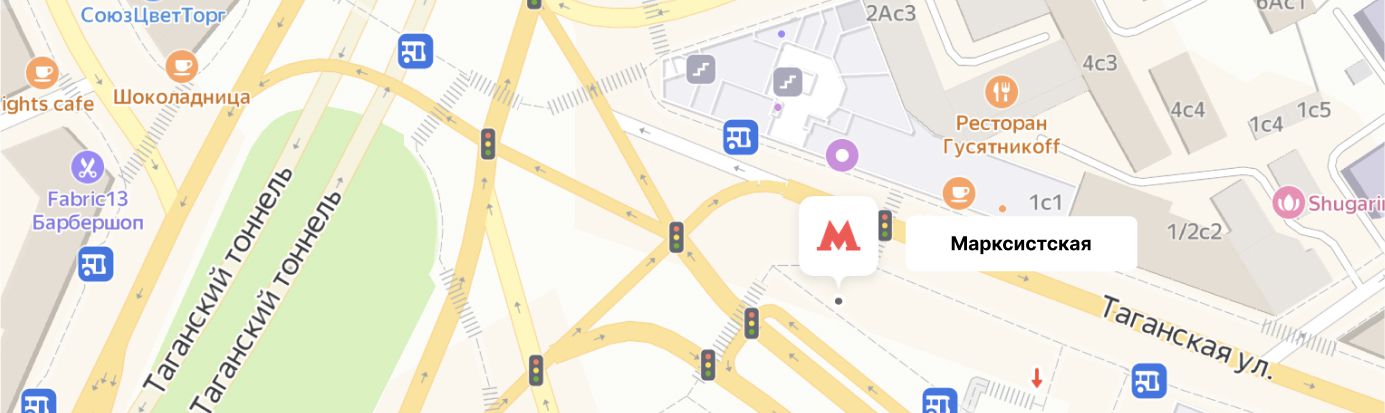Select building number 1/2с2 label
The height and width of the screenshot is (413, 1385).
[1195, 231]
